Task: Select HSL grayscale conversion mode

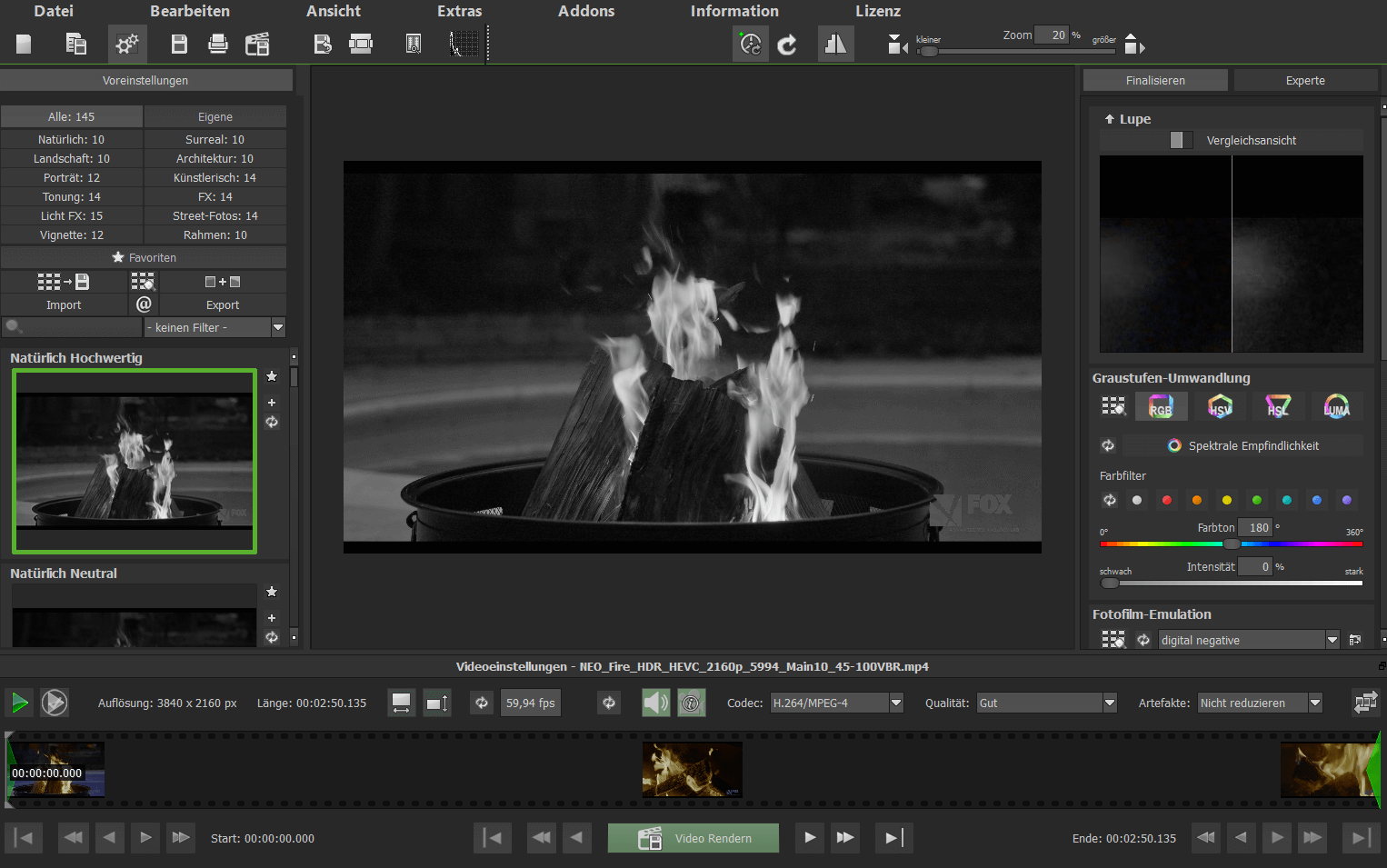Action: coord(1278,406)
